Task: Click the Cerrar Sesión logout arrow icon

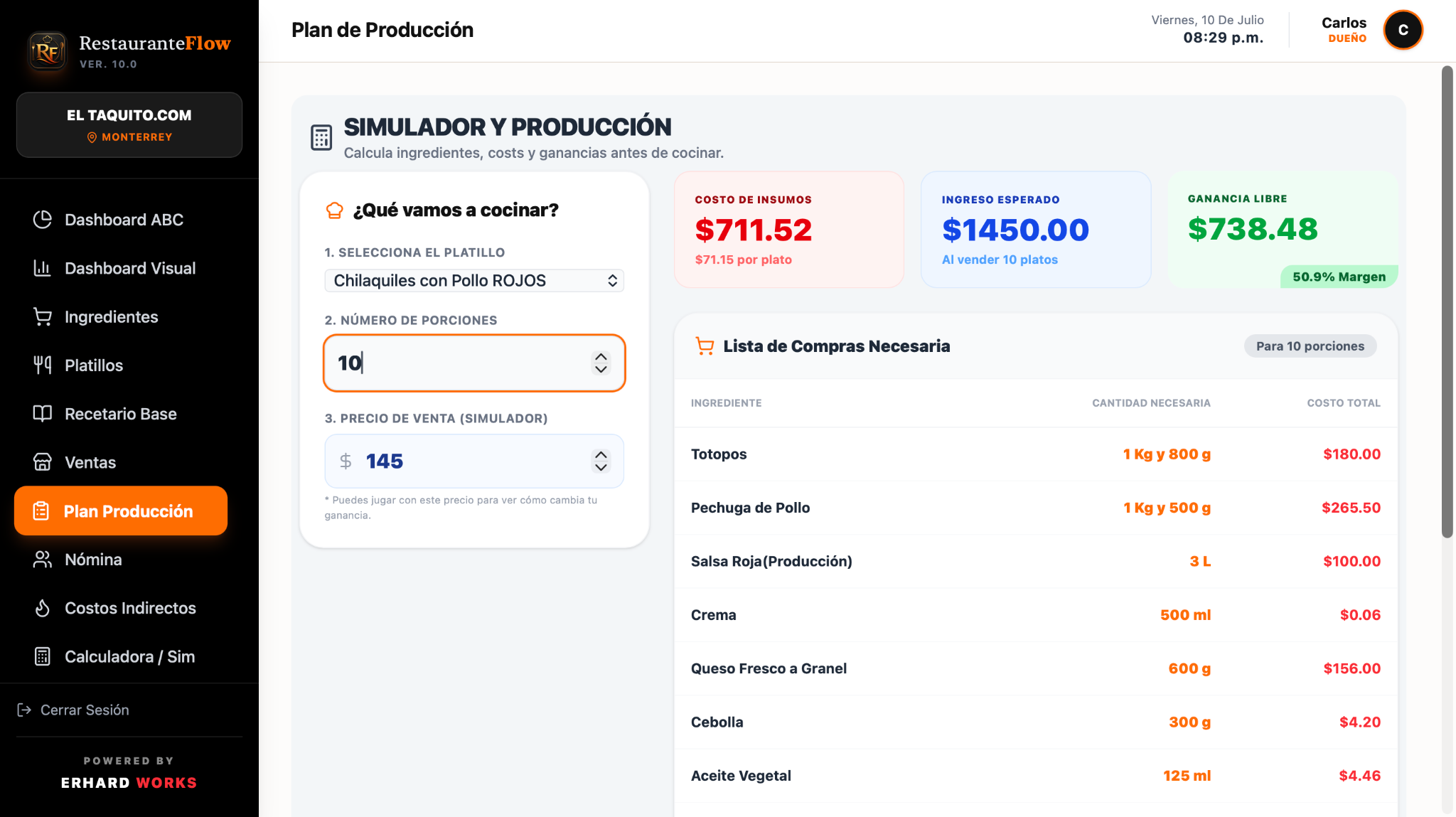Action: point(24,710)
